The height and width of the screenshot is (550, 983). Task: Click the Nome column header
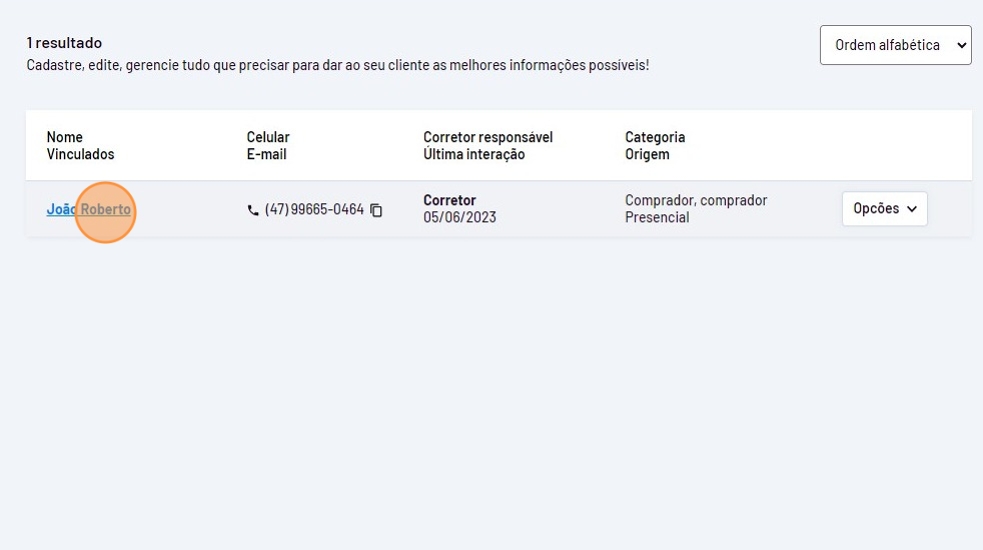[x=65, y=137]
